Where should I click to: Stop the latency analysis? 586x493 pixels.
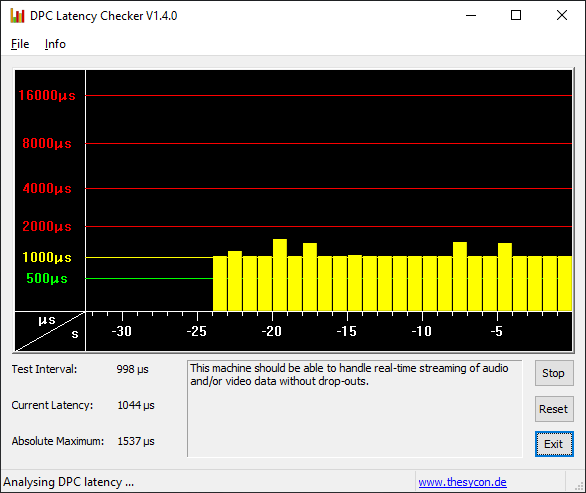click(554, 373)
